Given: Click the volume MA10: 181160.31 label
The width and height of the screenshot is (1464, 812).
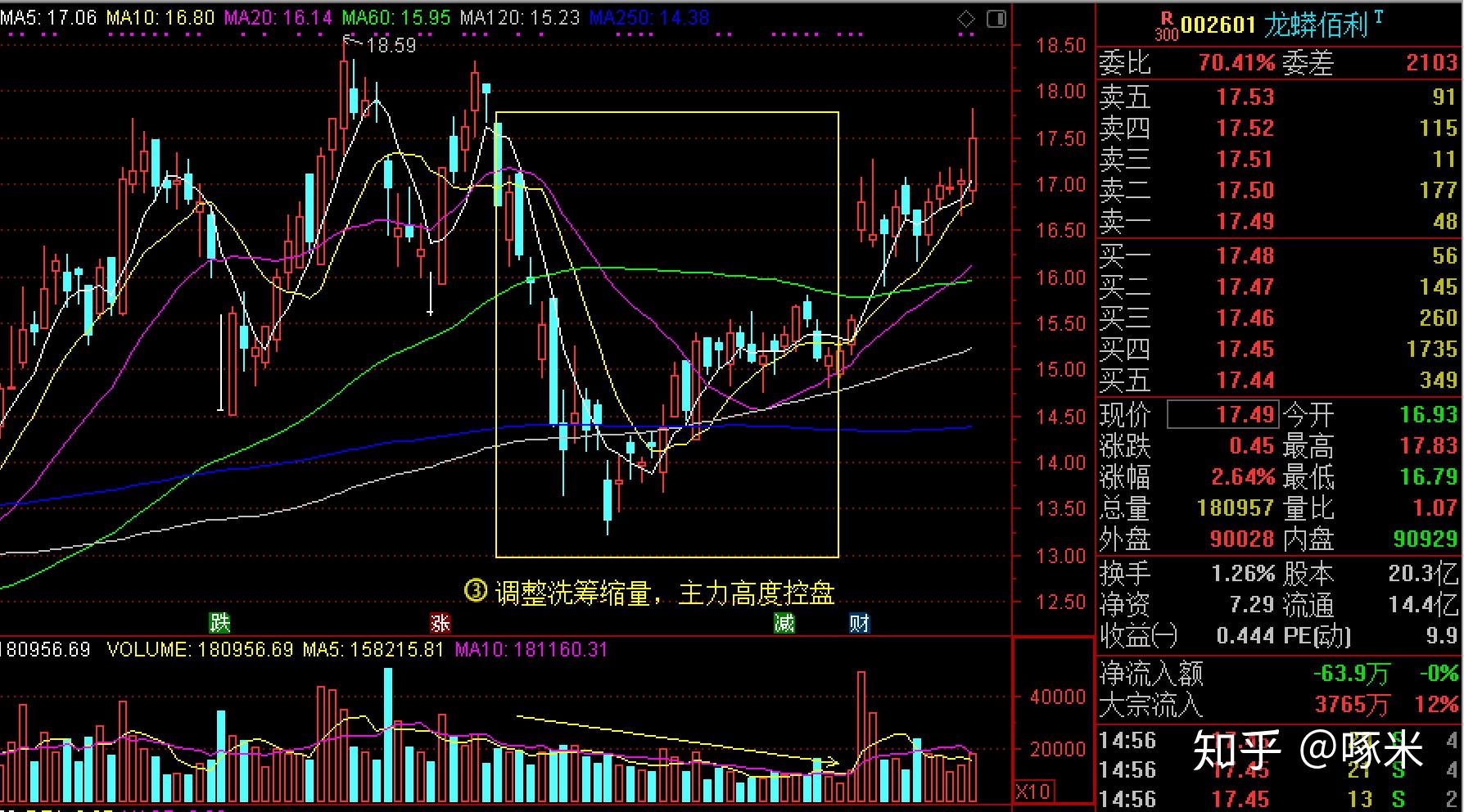Looking at the screenshot, I should 531,650.
